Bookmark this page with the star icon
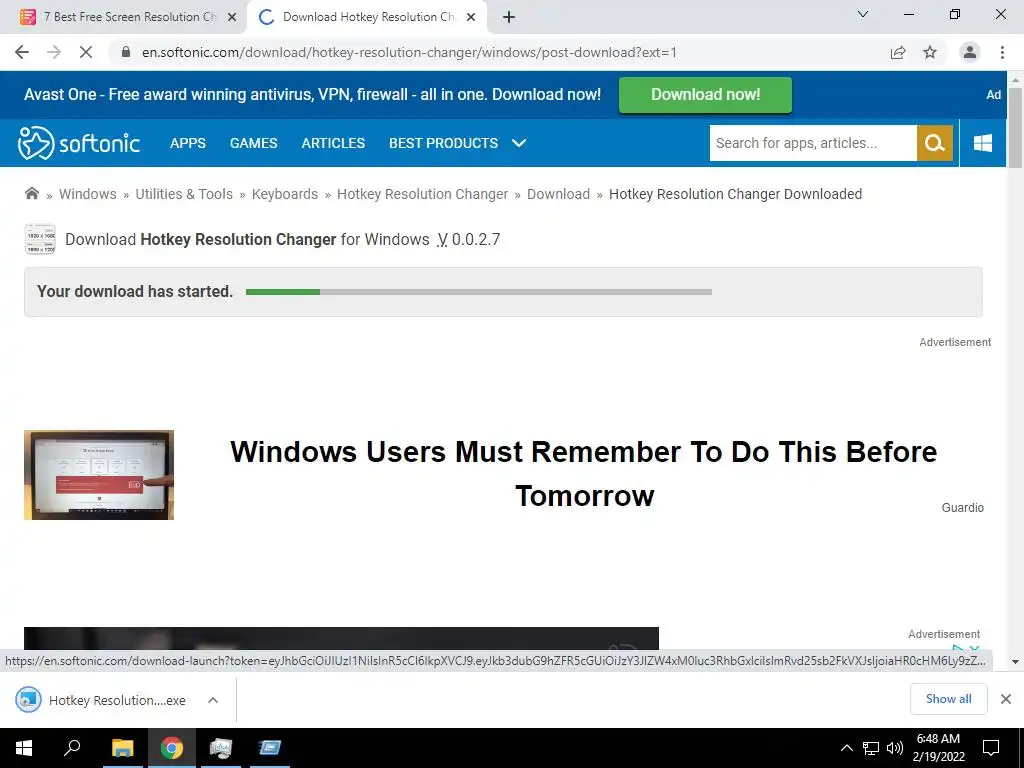The height and width of the screenshot is (768, 1024). coord(930,52)
